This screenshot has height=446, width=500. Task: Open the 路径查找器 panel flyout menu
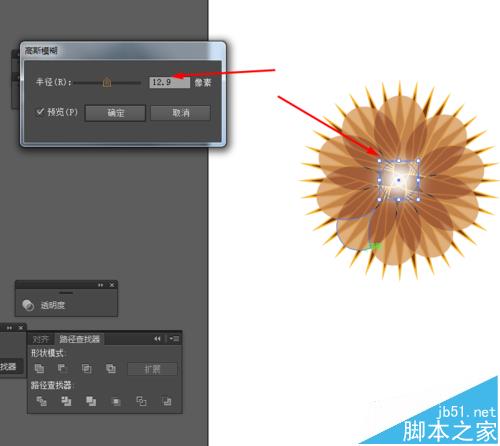point(174,339)
